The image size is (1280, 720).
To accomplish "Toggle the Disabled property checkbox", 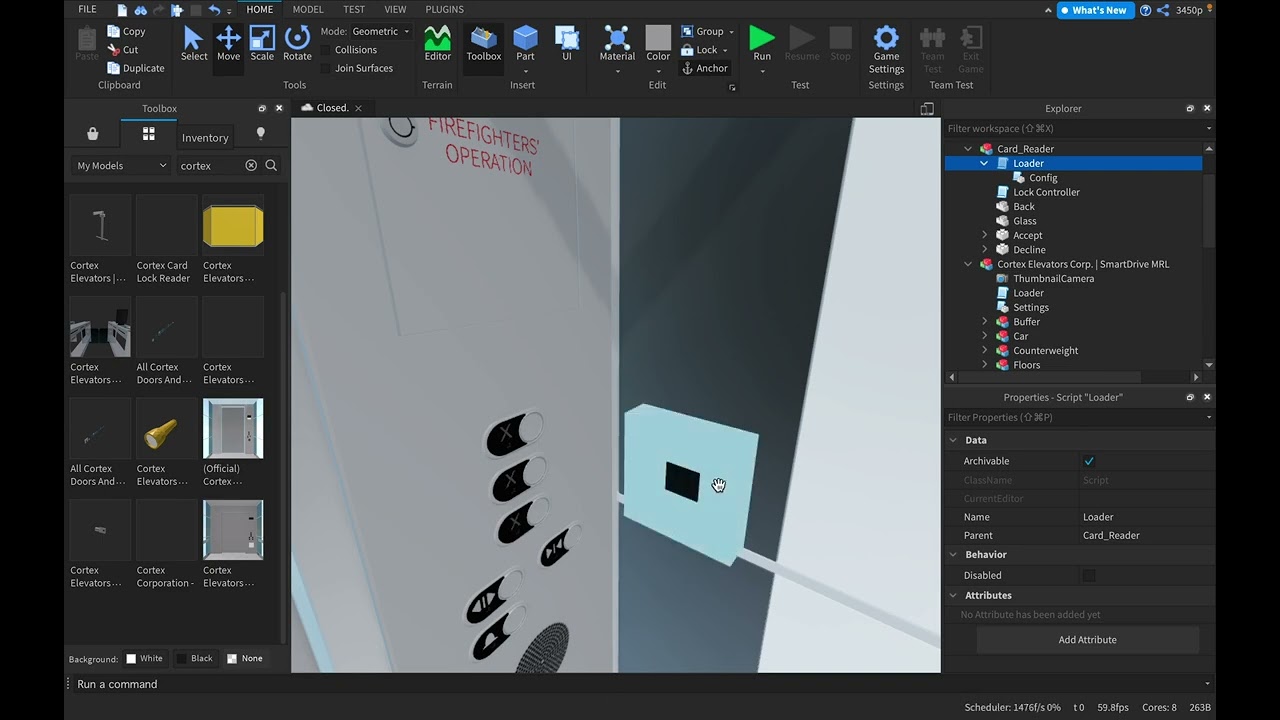I will [x=1089, y=575].
